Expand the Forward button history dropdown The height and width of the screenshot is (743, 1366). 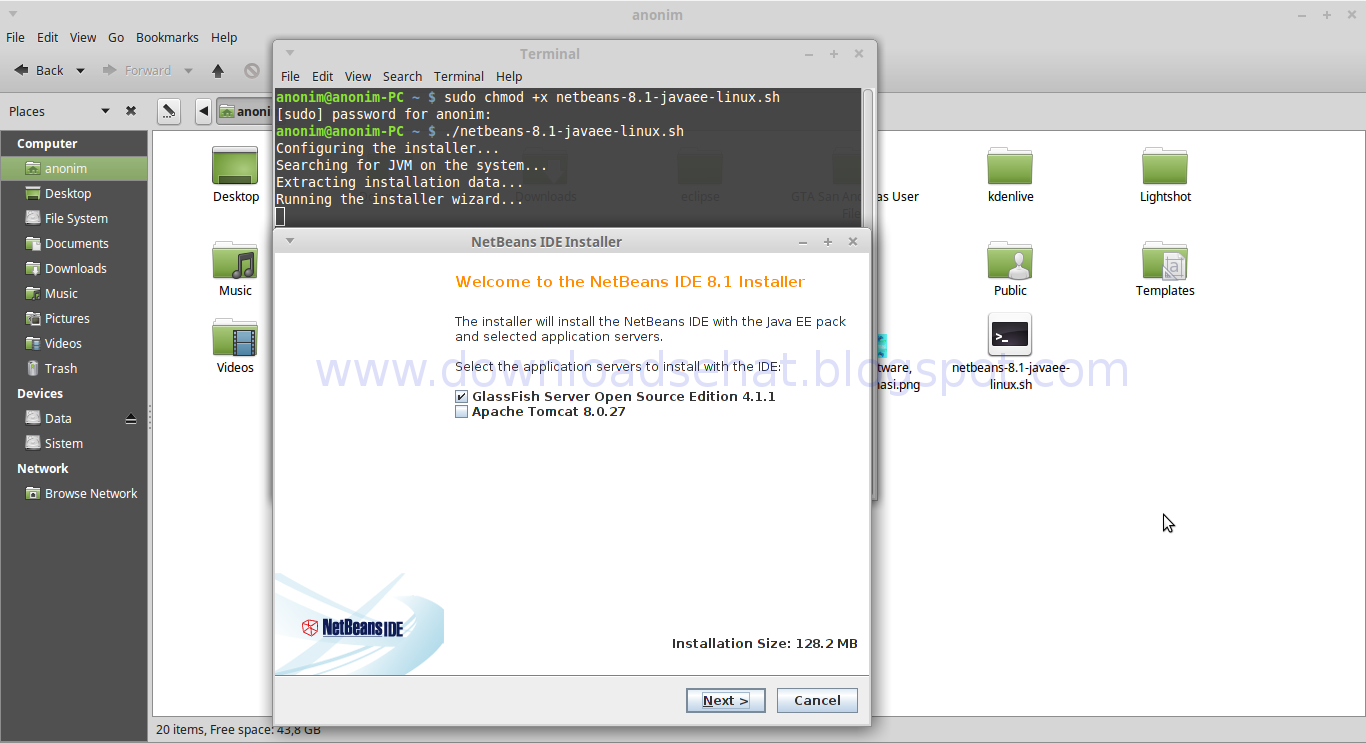(188, 70)
